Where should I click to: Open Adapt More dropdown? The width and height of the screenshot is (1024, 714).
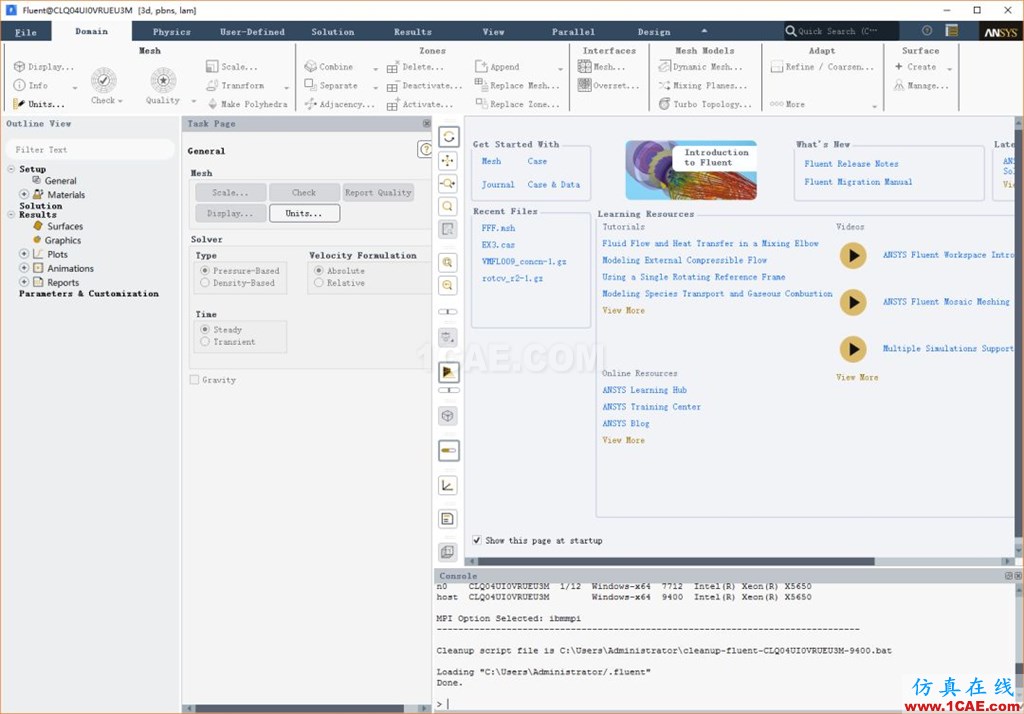coord(874,105)
